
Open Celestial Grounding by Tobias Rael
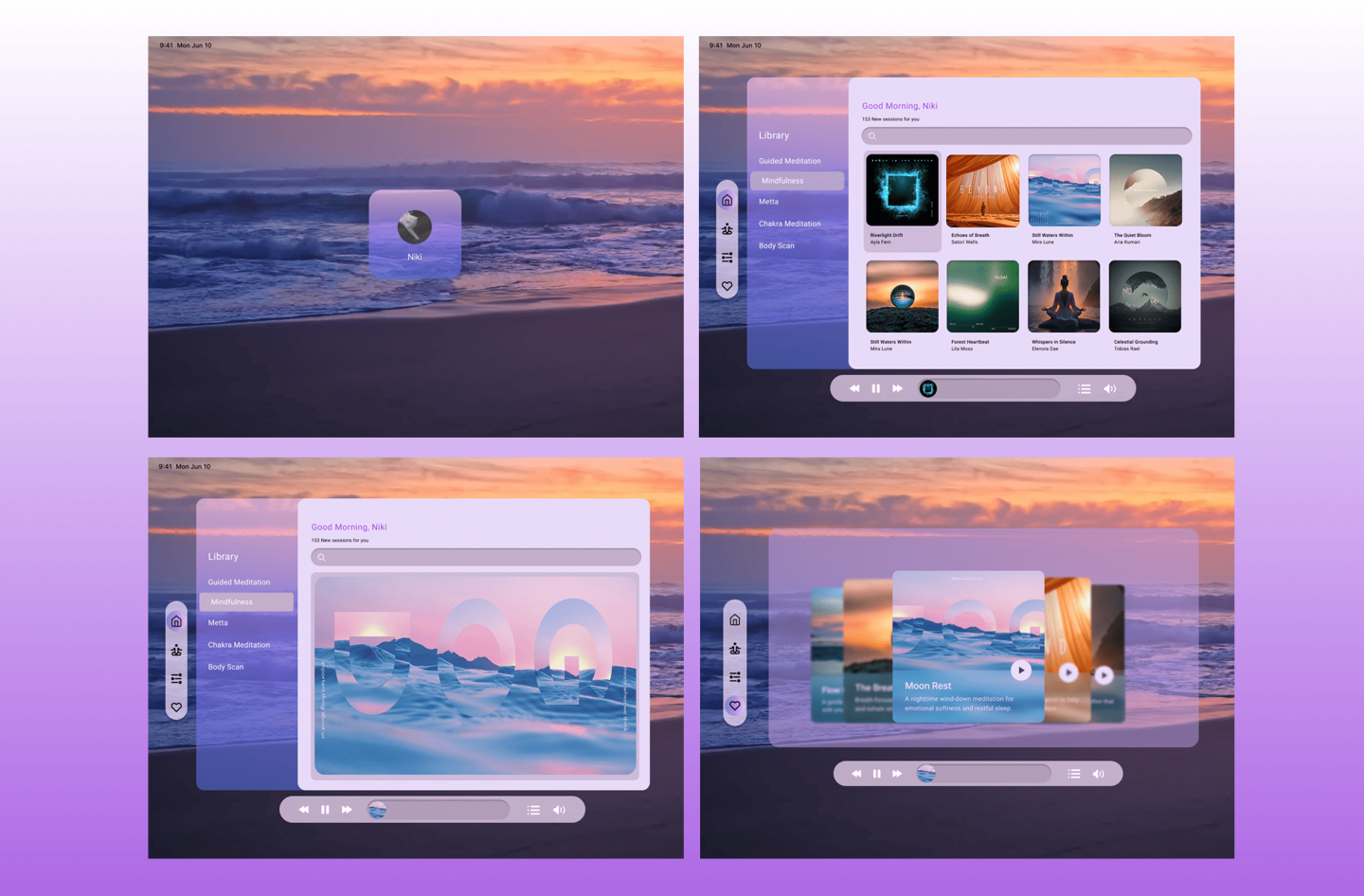(x=1144, y=297)
